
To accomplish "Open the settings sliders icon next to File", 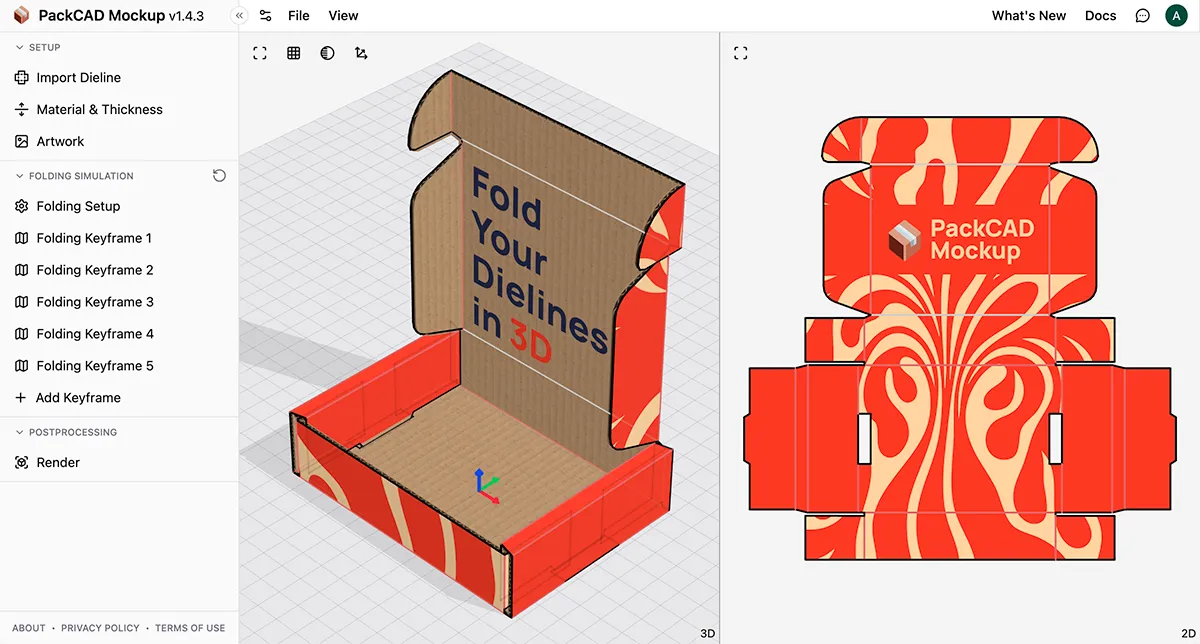I will pyautogui.click(x=265, y=15).
